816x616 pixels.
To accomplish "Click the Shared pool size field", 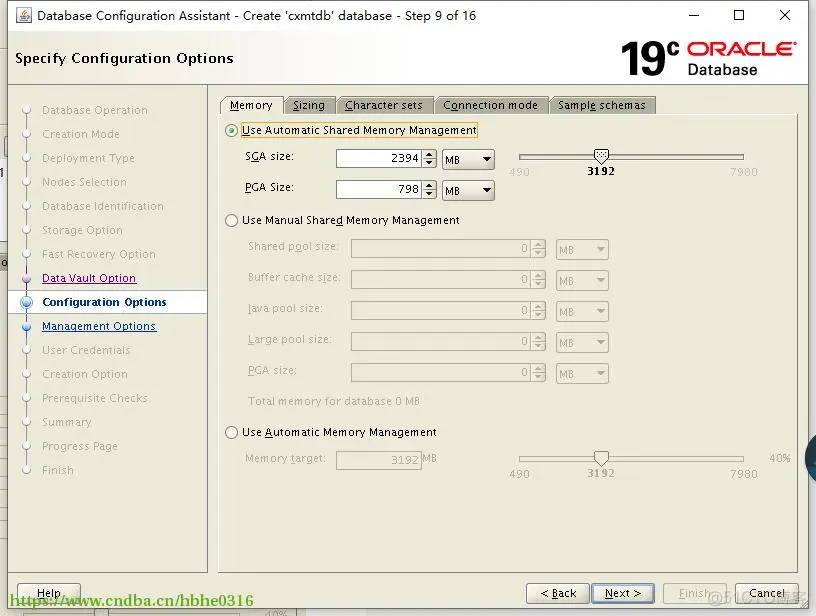I will click(x=441, y=249).
